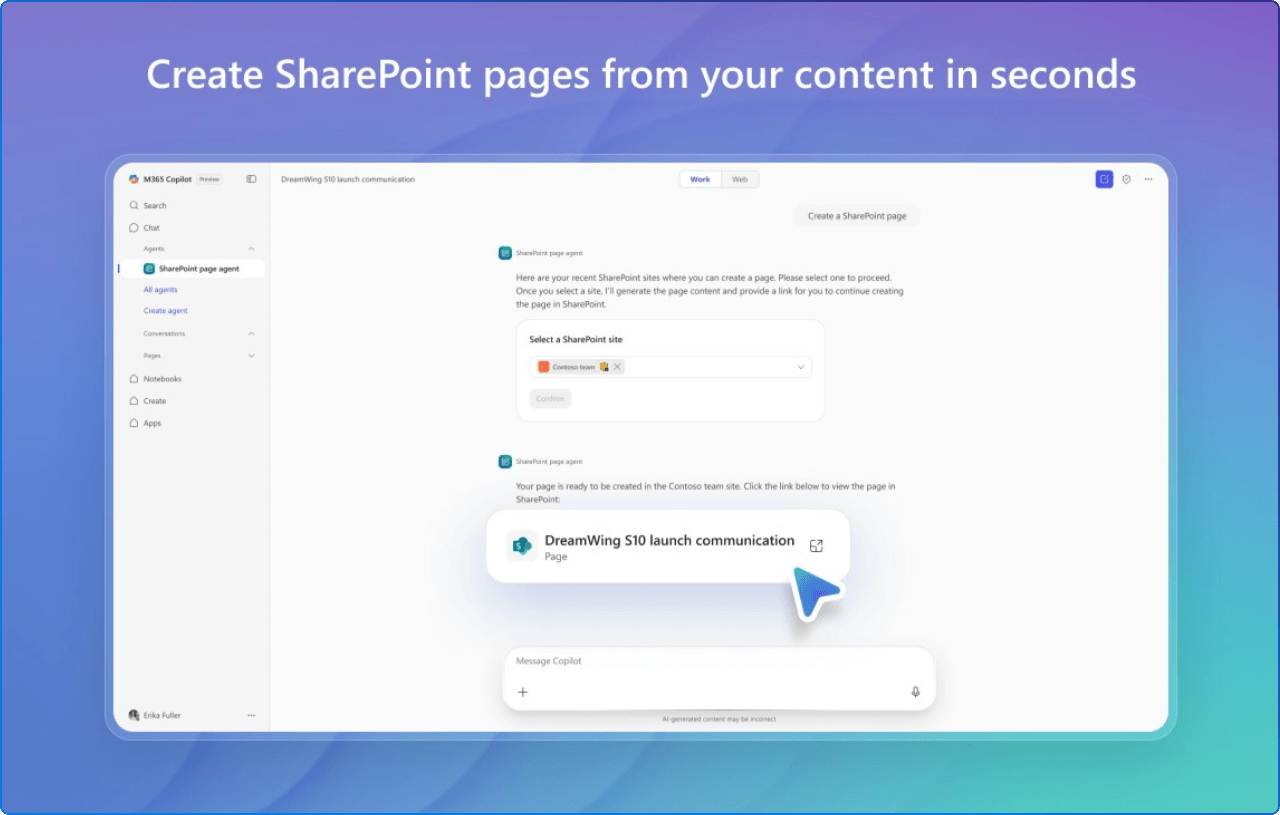The width and height of the screenshot is (1280, 815).
Task: Switch to Web grounding mode
Action: tap(740, 179)
